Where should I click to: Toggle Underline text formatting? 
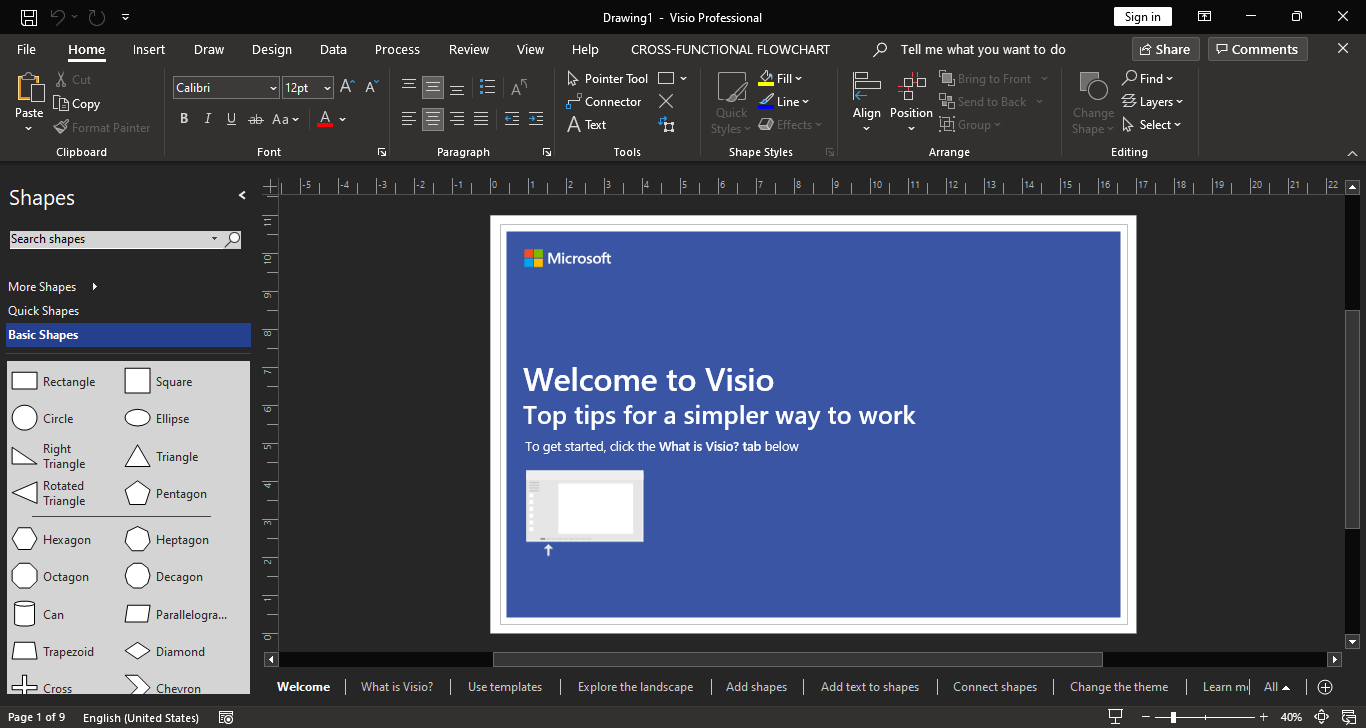point(231,119)
